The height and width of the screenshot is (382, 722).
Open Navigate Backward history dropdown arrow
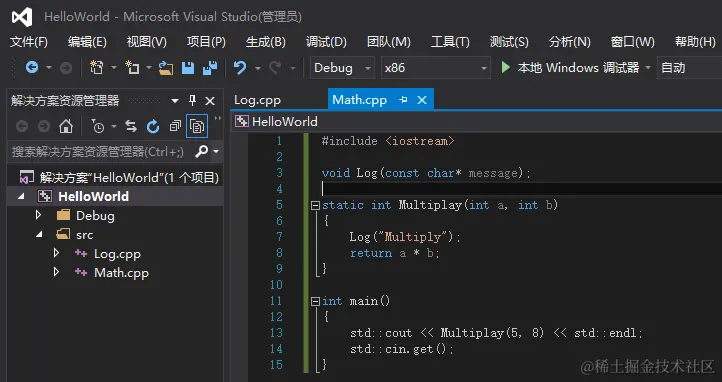pyautogui.click(x=49, y=68)
